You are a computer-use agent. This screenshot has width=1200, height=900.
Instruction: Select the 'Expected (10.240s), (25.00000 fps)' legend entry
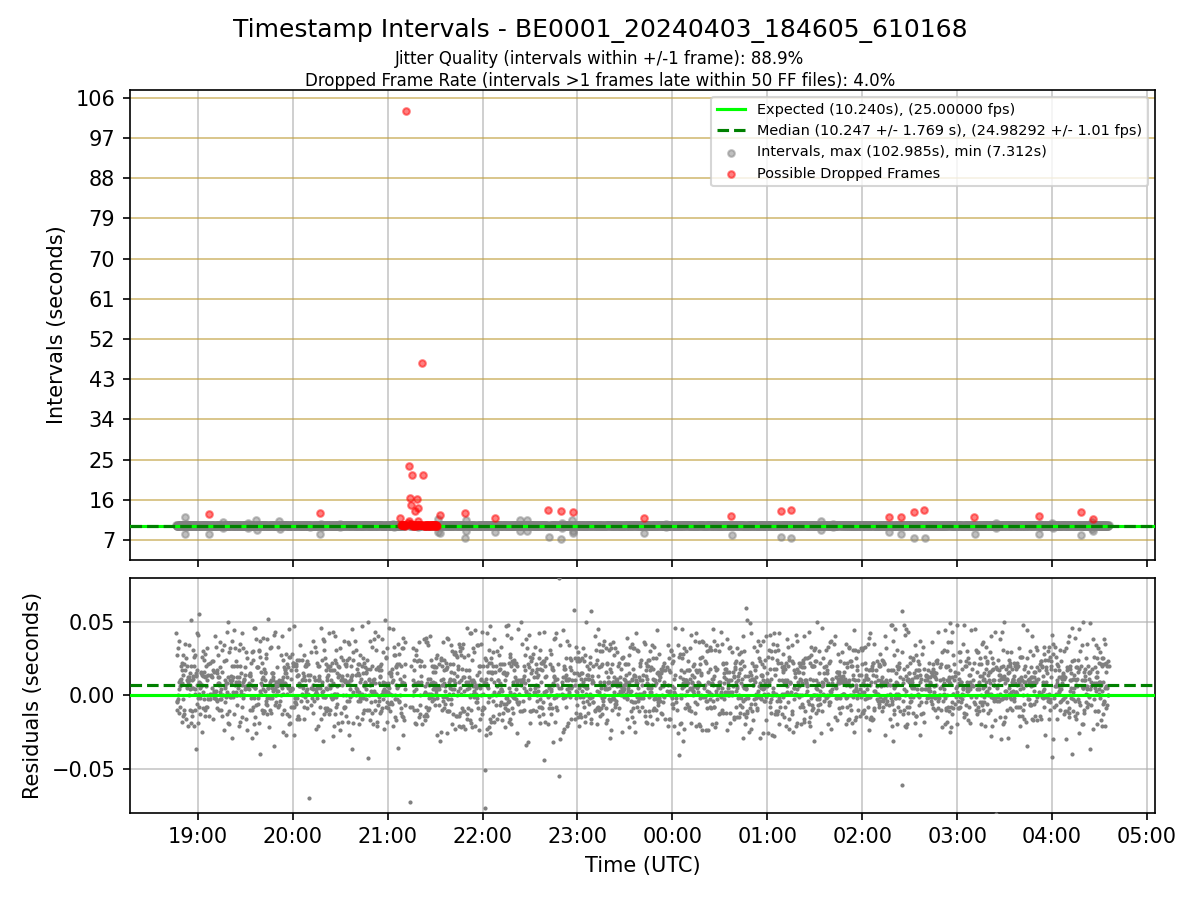click(886, 109)
